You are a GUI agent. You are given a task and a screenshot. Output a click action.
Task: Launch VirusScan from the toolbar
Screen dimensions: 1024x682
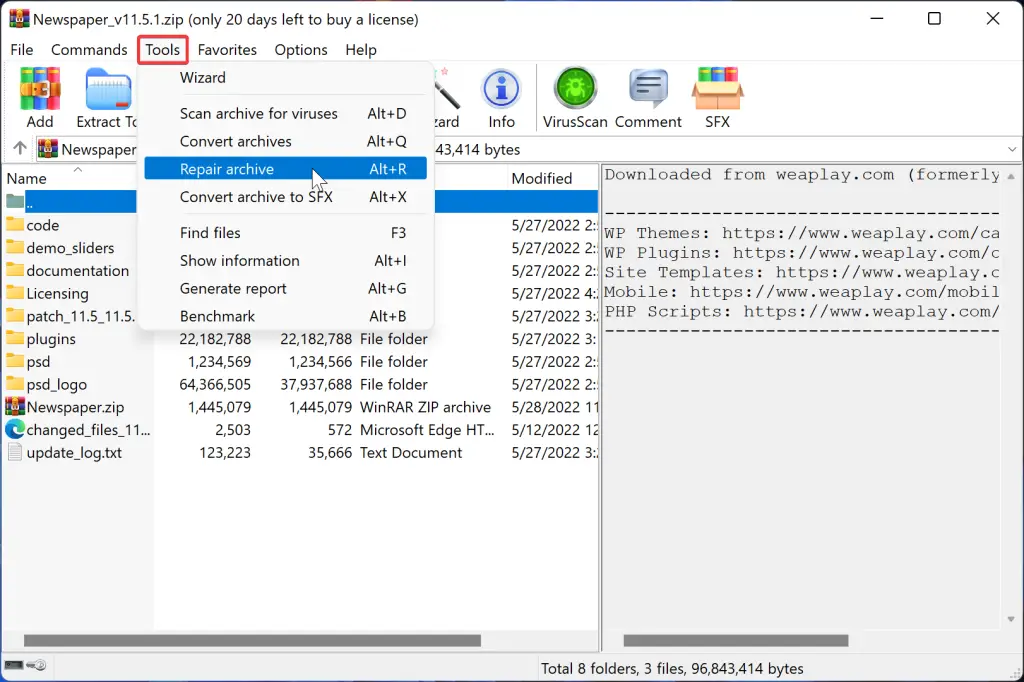pos(573,95)
